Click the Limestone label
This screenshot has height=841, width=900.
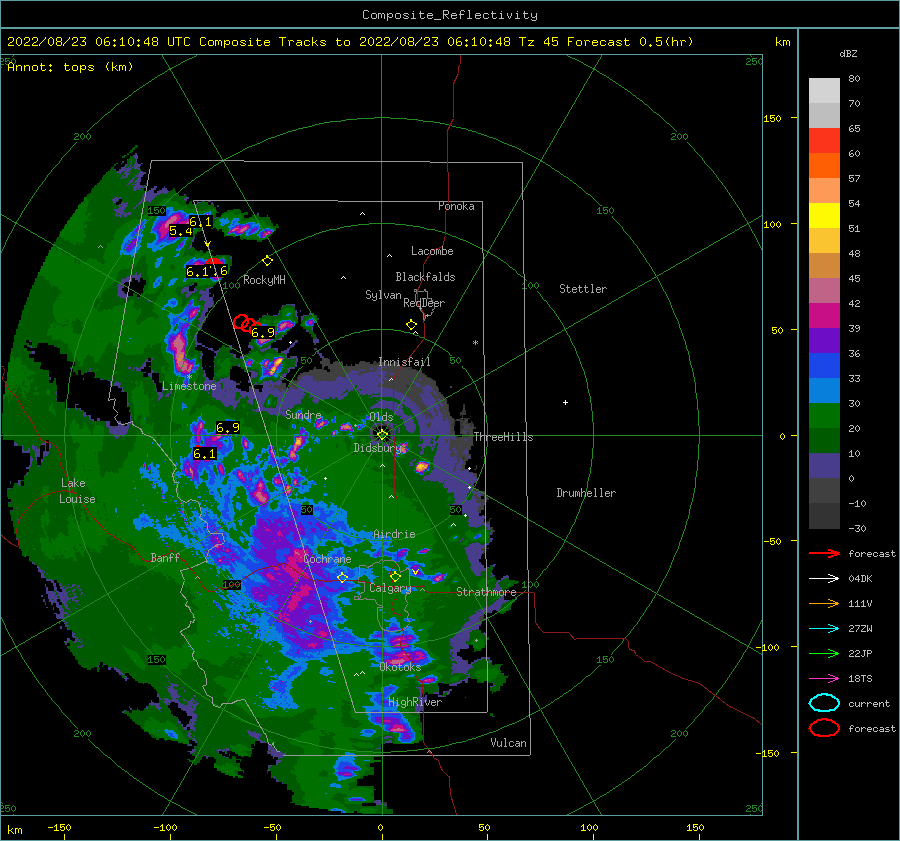pyautogui.click(x=189, y=386)
